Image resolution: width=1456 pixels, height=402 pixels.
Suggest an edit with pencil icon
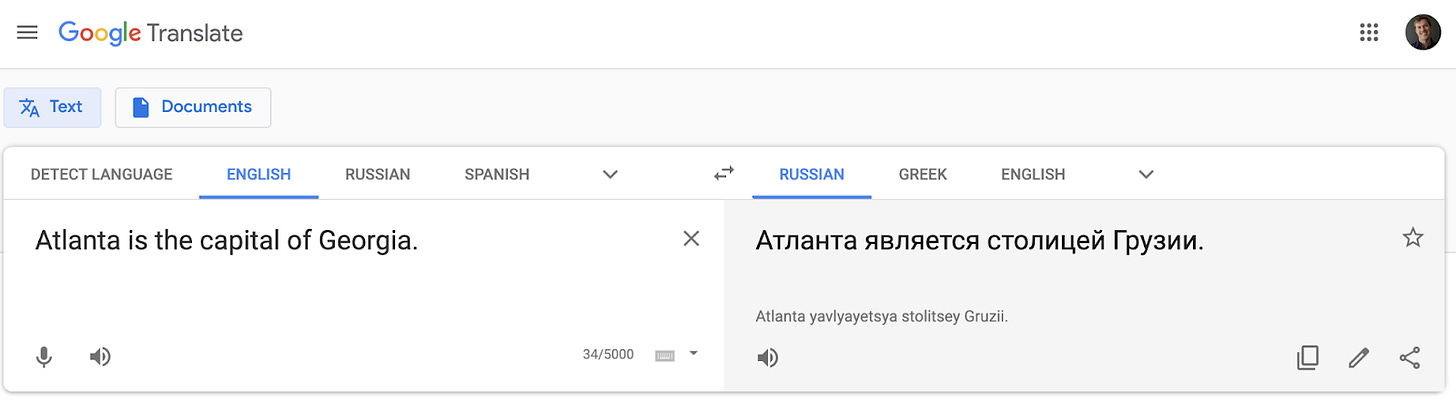pyautogui.click(x=1358, y=357)
